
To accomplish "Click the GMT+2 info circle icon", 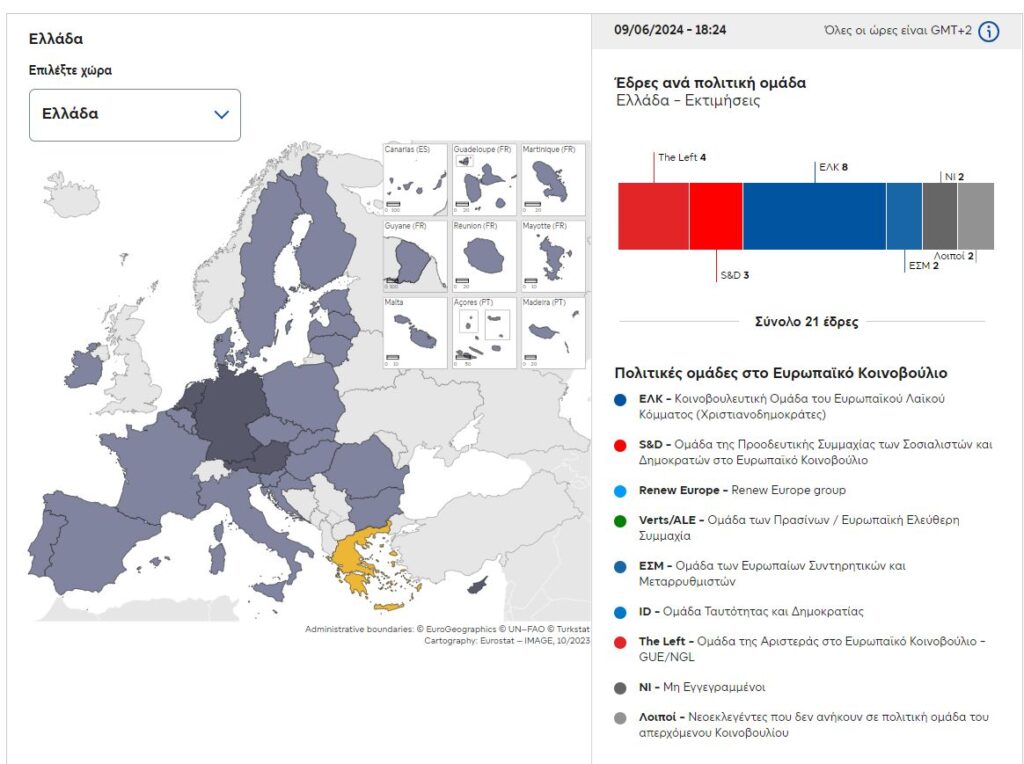I will coord(988,31).
